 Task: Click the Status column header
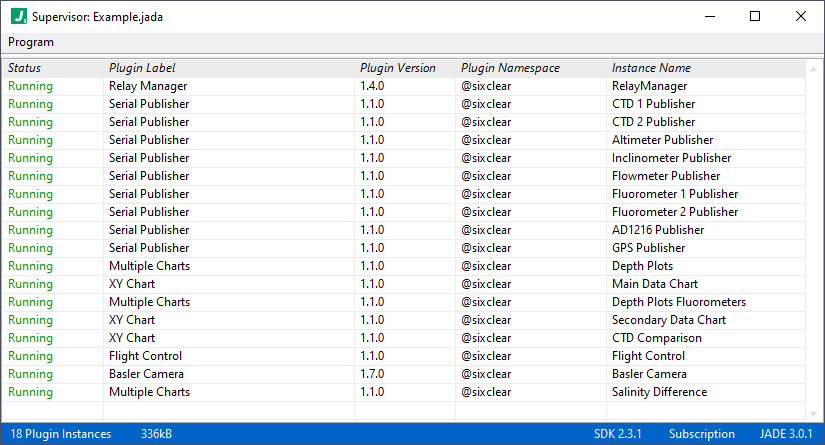click(x=24, y=68)
